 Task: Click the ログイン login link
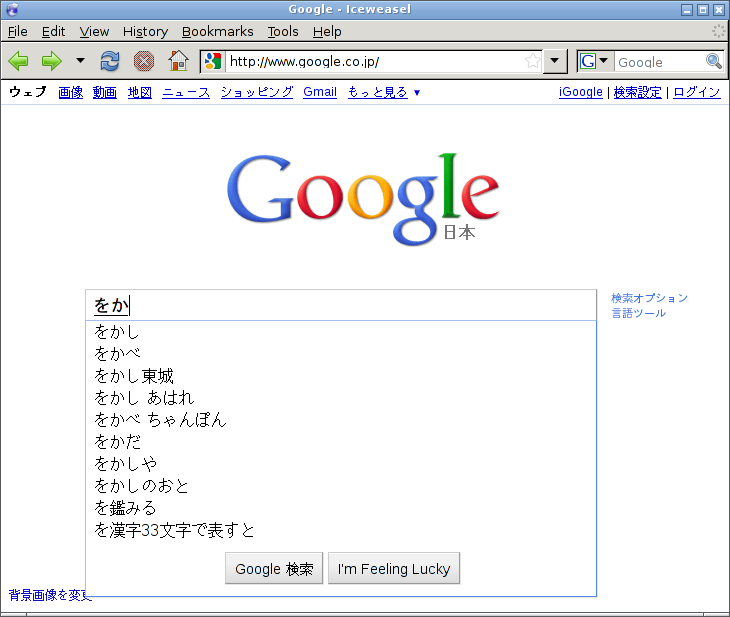tap(696, 92)
